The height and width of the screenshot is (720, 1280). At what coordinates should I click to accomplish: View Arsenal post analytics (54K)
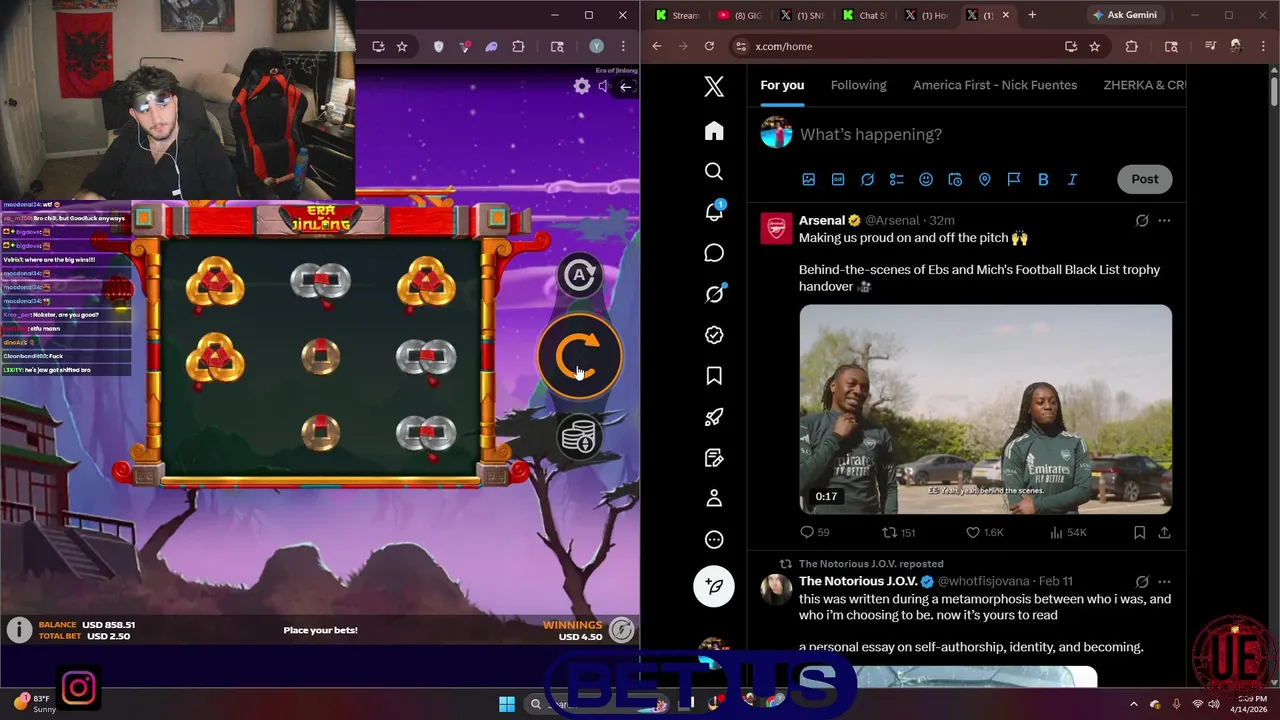(x=1068, y=533)
